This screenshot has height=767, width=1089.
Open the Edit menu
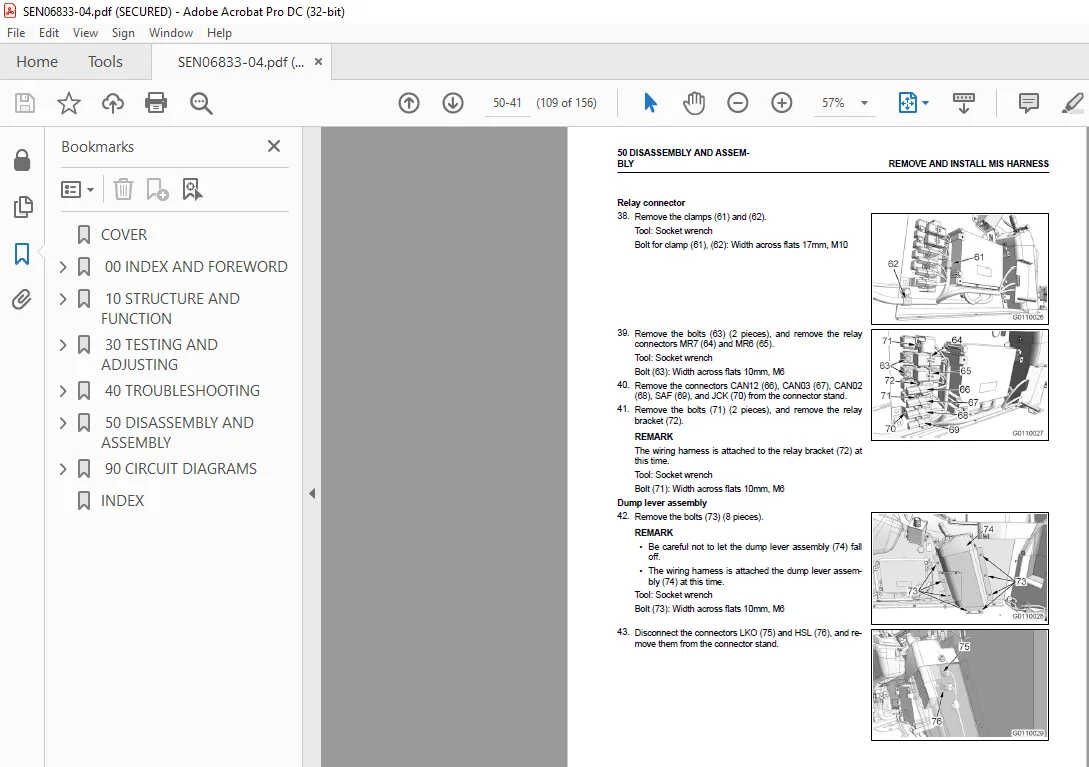pyautogui.click(x=49, y=33)
